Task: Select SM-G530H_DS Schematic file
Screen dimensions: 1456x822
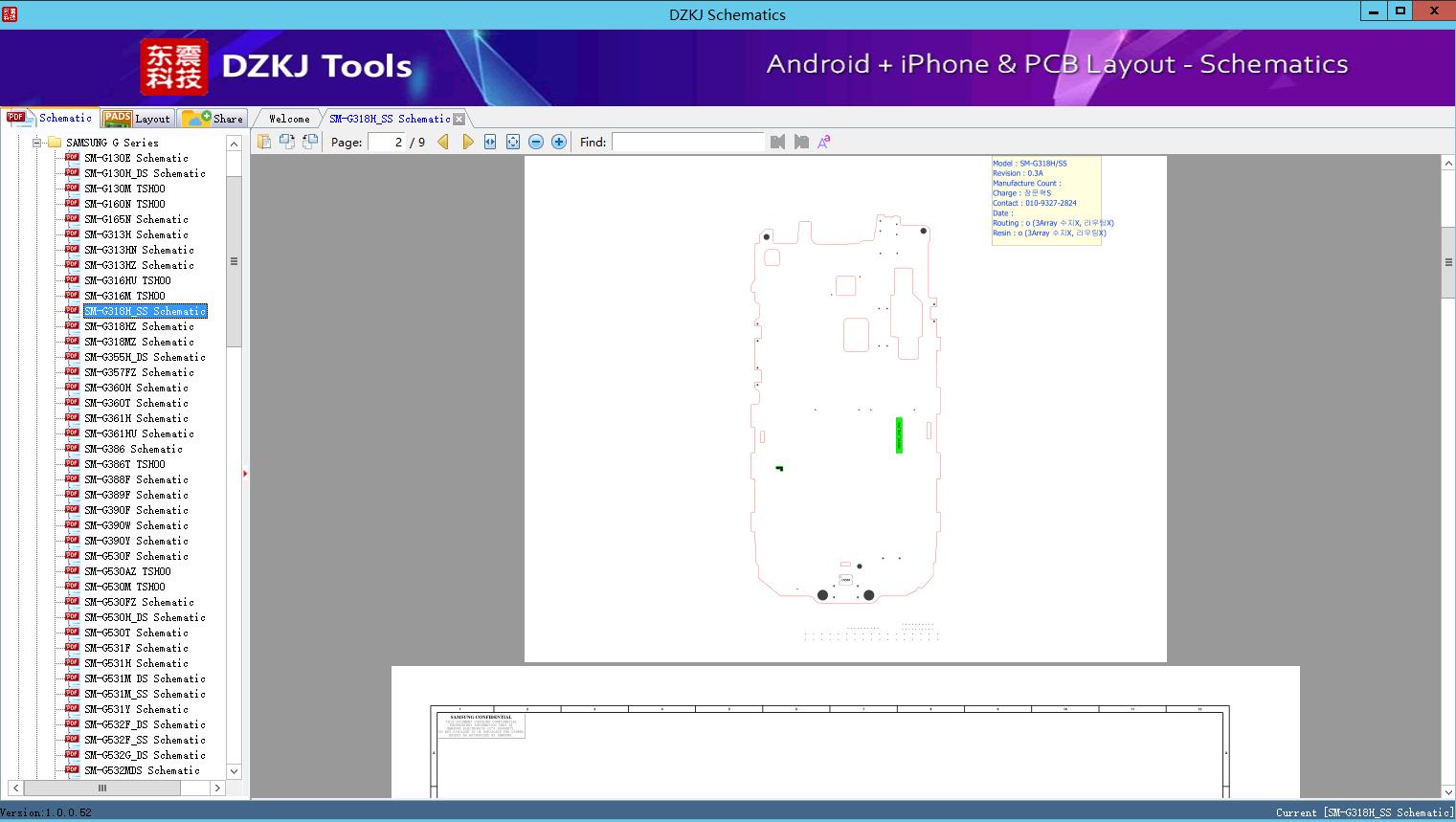Action: pos(145,617)
